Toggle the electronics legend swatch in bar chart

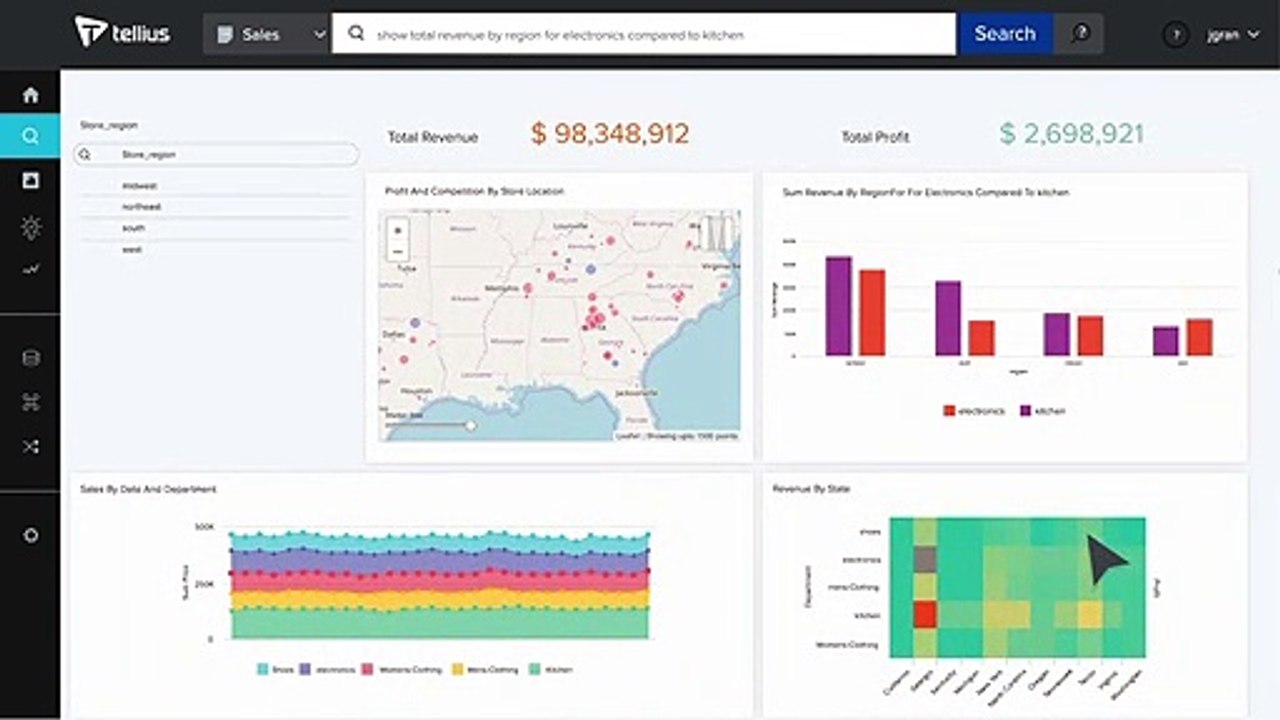tap(949, 410)
